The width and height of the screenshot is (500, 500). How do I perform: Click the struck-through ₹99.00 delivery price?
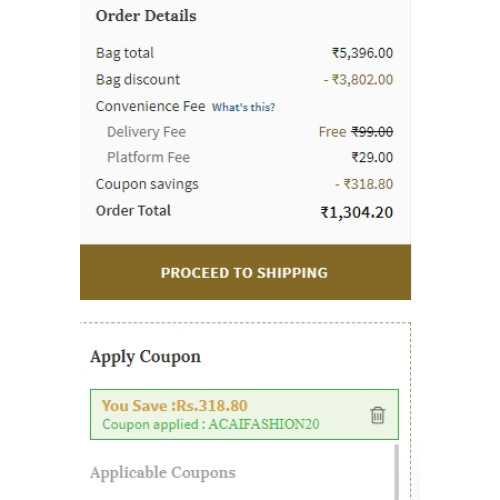372,132
